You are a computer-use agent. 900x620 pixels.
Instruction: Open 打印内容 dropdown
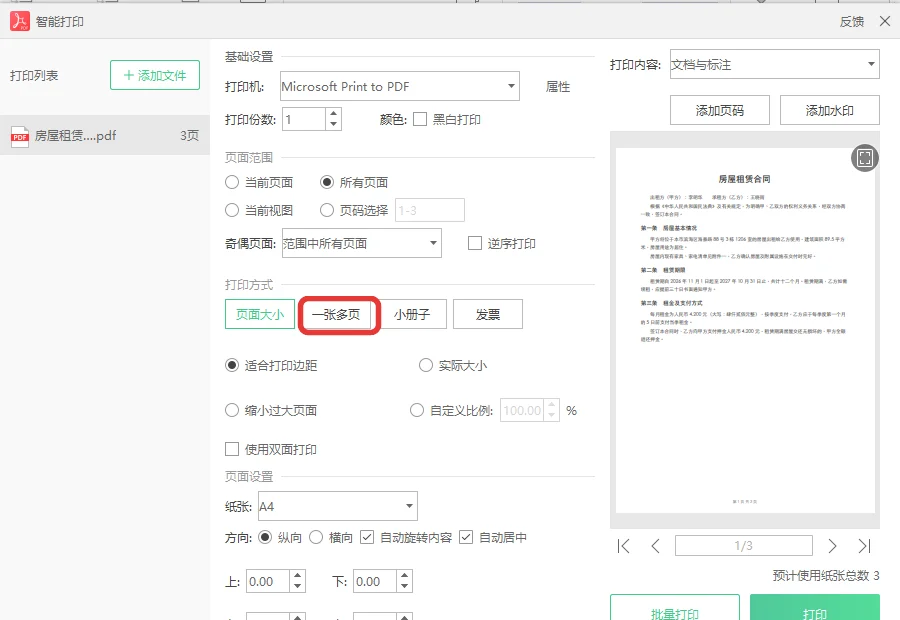[x=775, y=64]
